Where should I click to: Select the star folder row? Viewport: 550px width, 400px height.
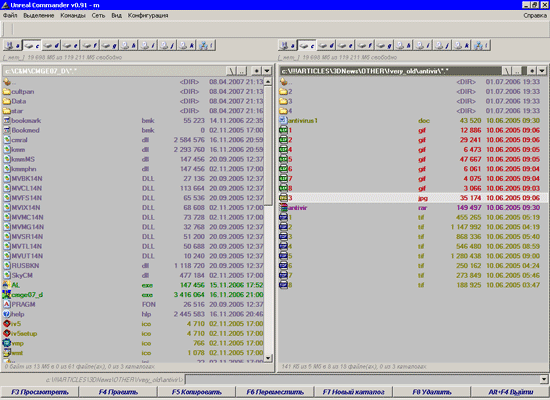coord(133,111)
